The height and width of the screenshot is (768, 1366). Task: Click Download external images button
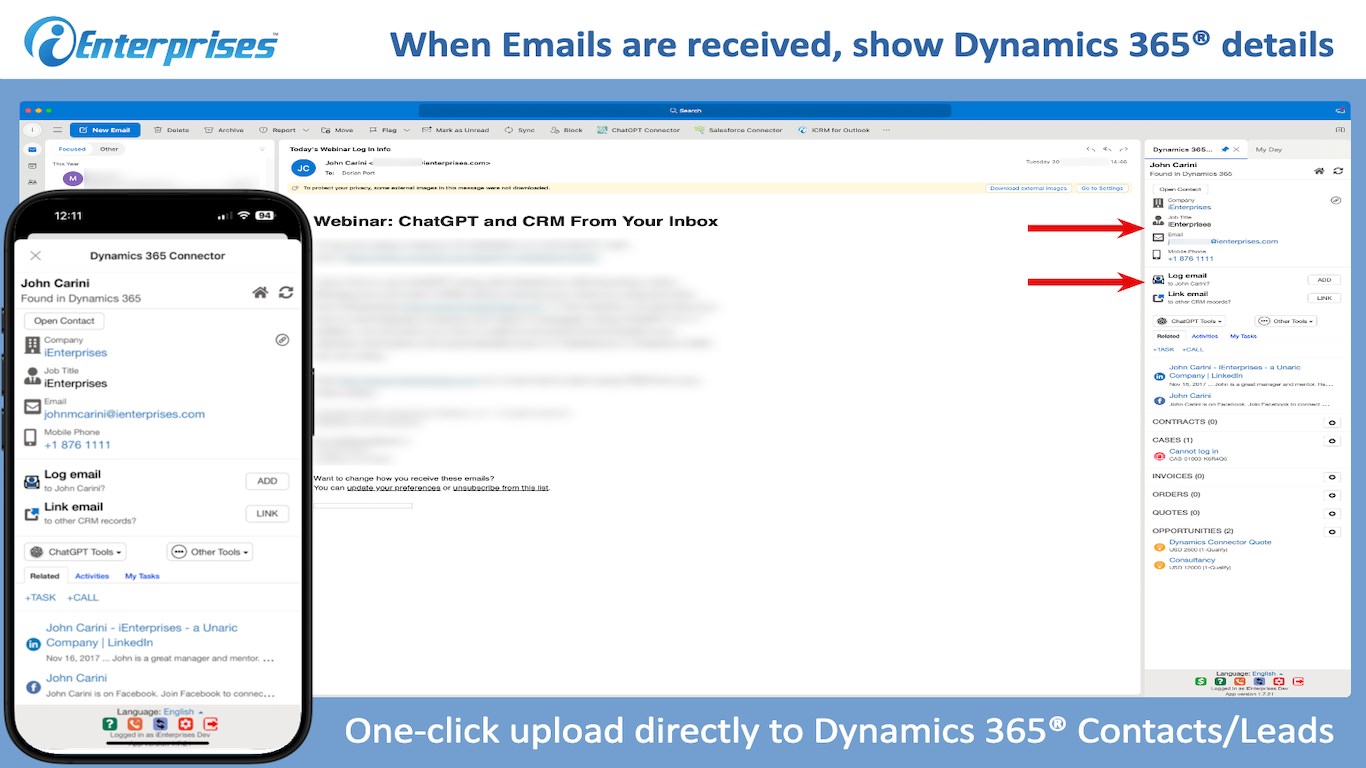point(1029,188)
